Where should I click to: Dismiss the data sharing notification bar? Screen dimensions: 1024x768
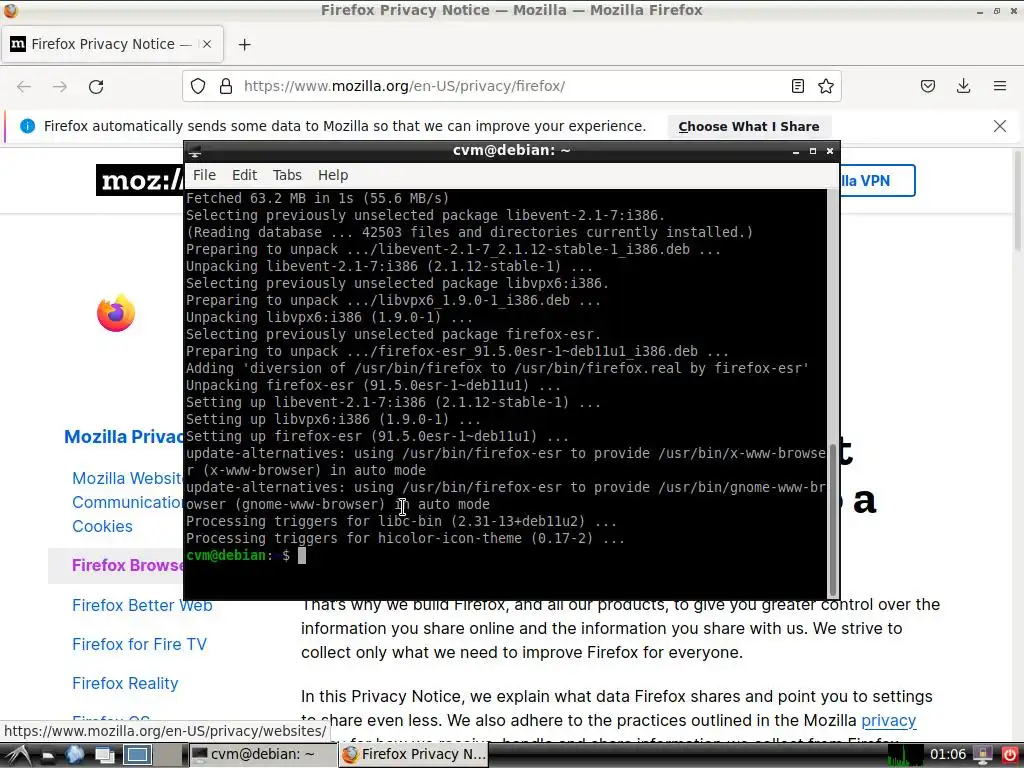1000,126
